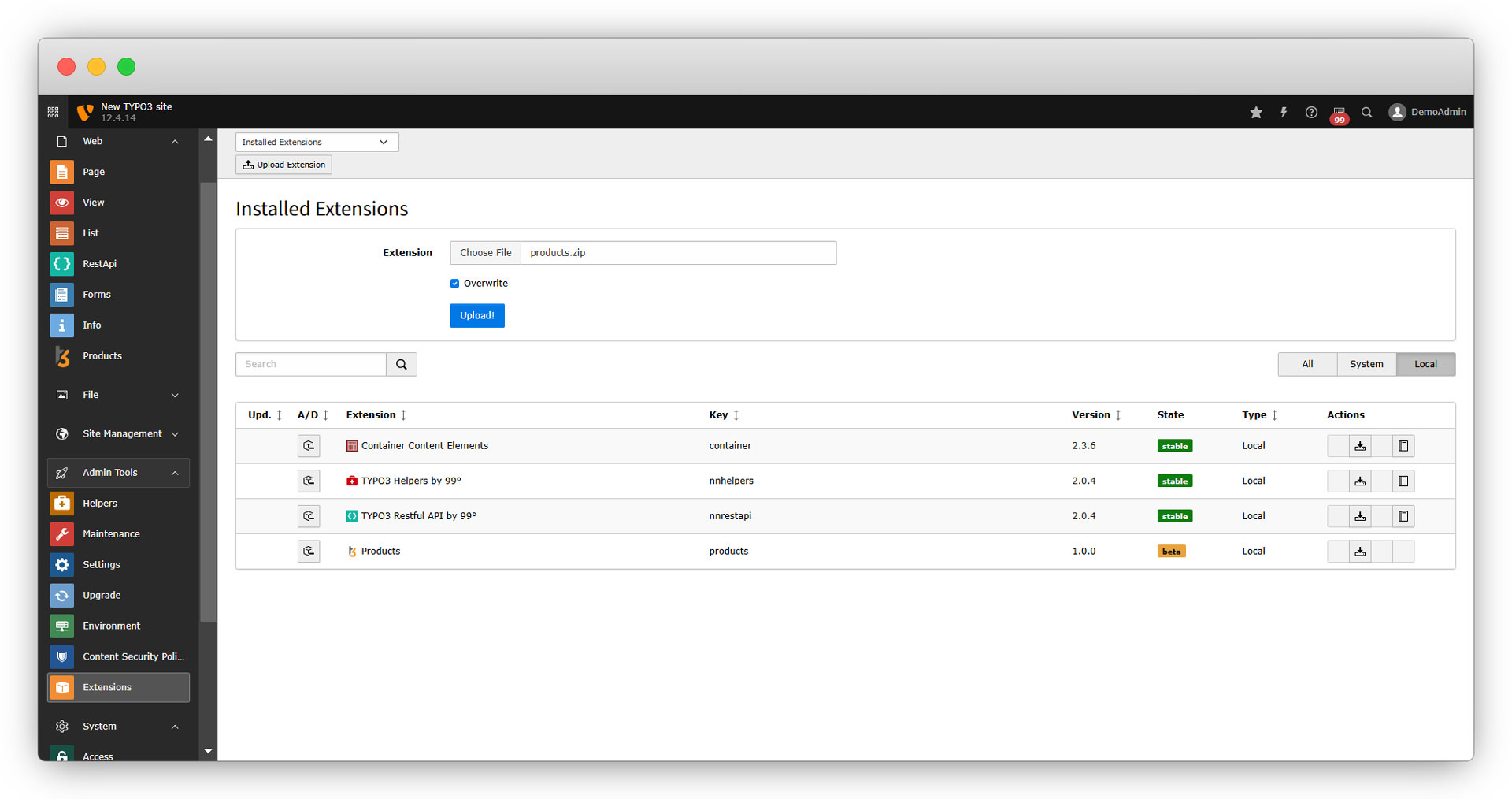
Task: Open the help question mark icon
Action: point(1311,113)
